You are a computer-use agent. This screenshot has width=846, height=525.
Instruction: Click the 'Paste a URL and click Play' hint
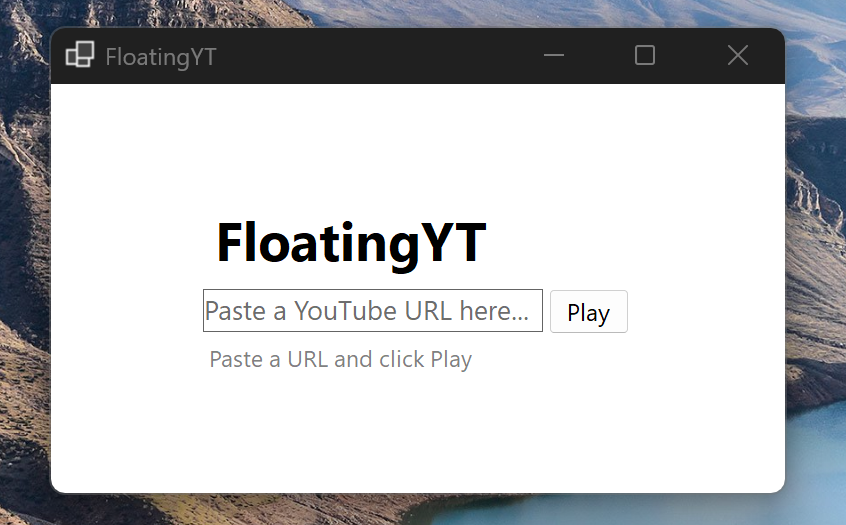click(340, 359)
